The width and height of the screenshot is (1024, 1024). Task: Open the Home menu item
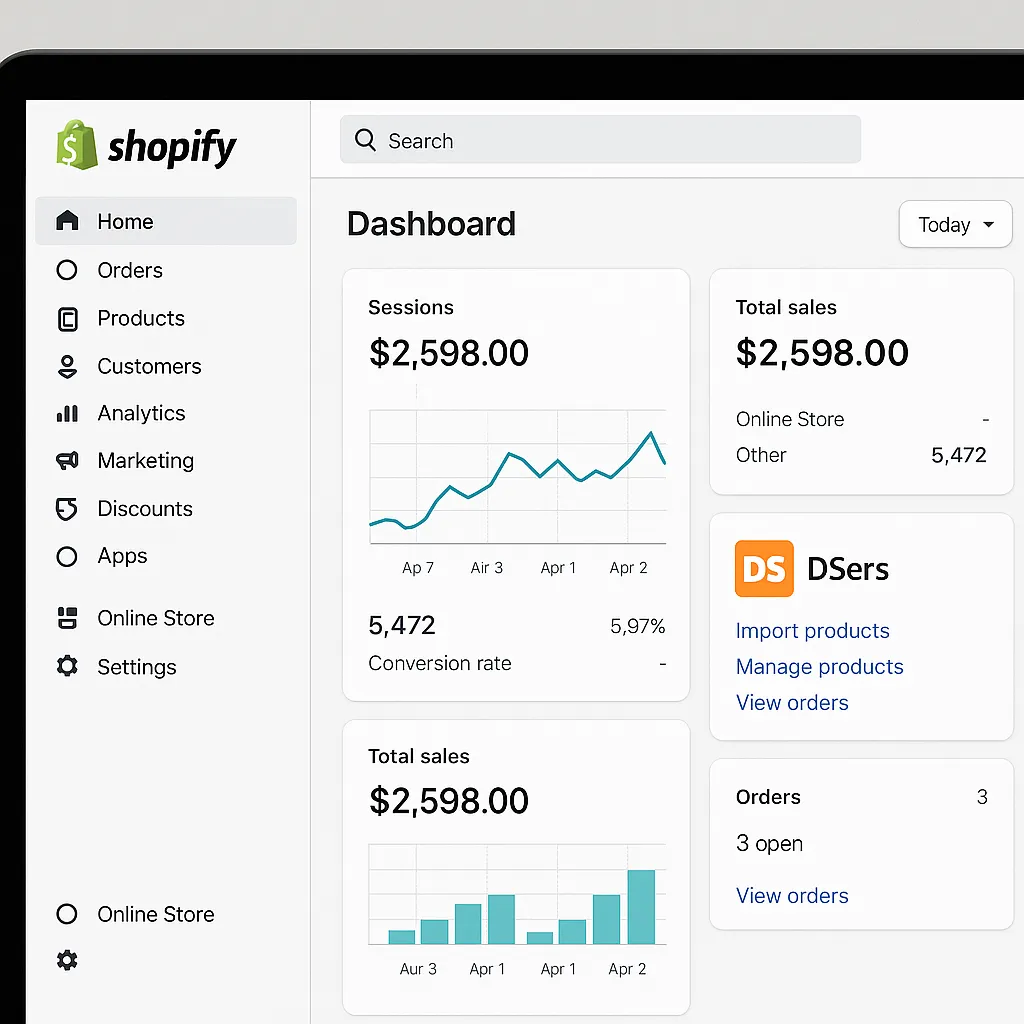tap(166, 221)
